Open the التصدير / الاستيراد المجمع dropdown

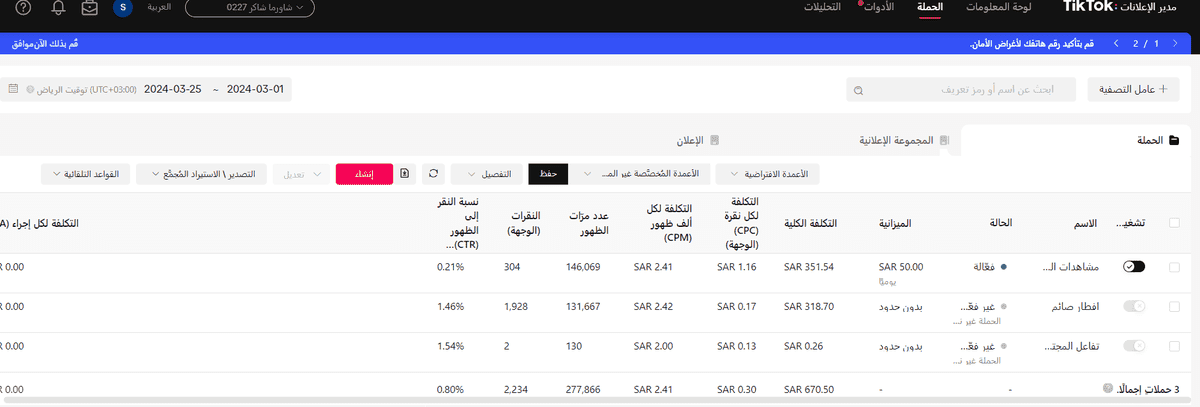[200, 173]
